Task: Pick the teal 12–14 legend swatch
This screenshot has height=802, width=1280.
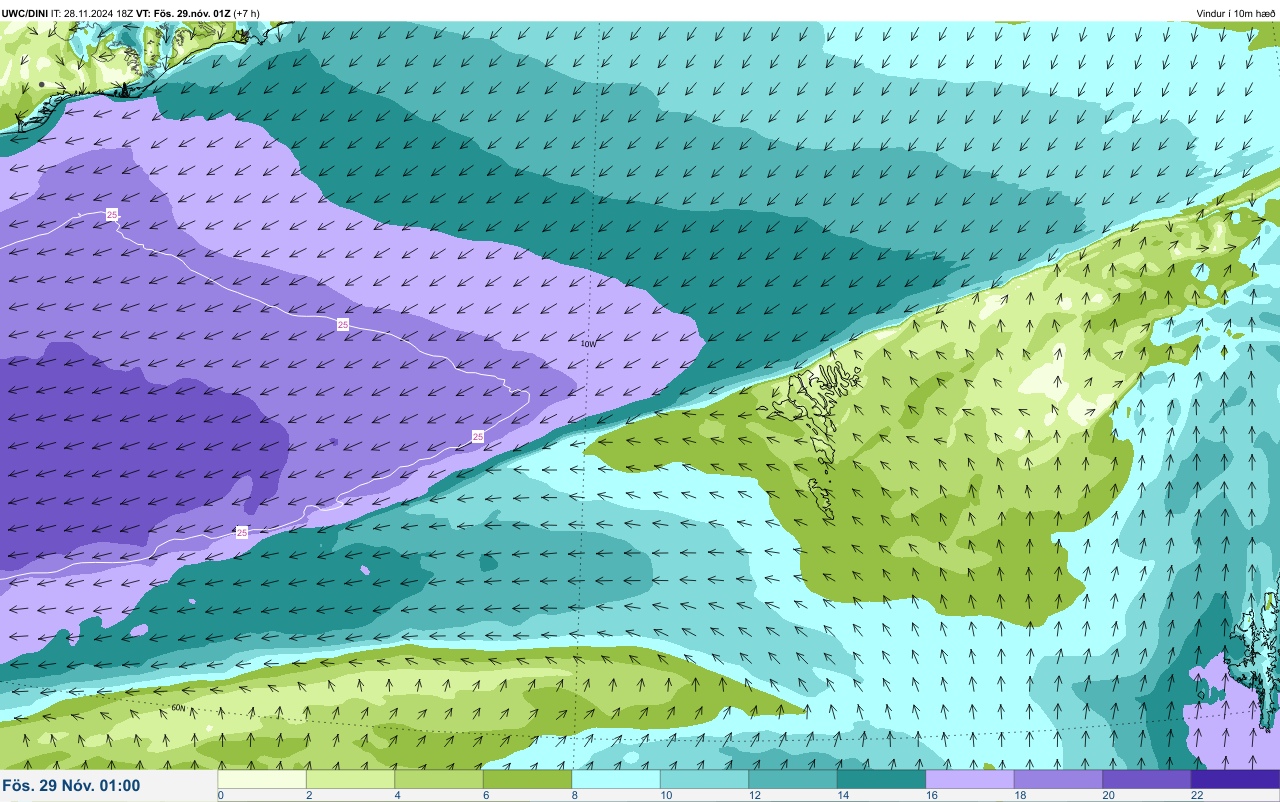Action: click(793, 778)
